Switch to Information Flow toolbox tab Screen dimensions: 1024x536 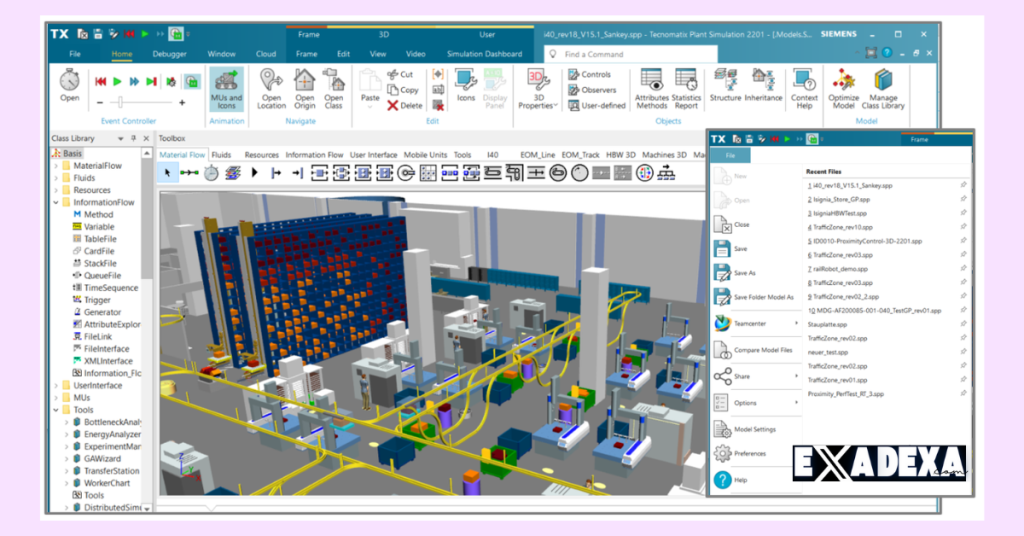tap(314, 155)
